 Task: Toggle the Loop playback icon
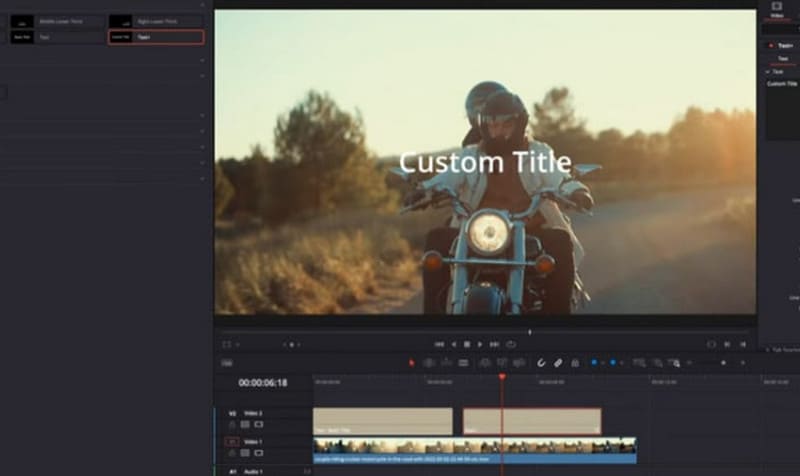510,344
